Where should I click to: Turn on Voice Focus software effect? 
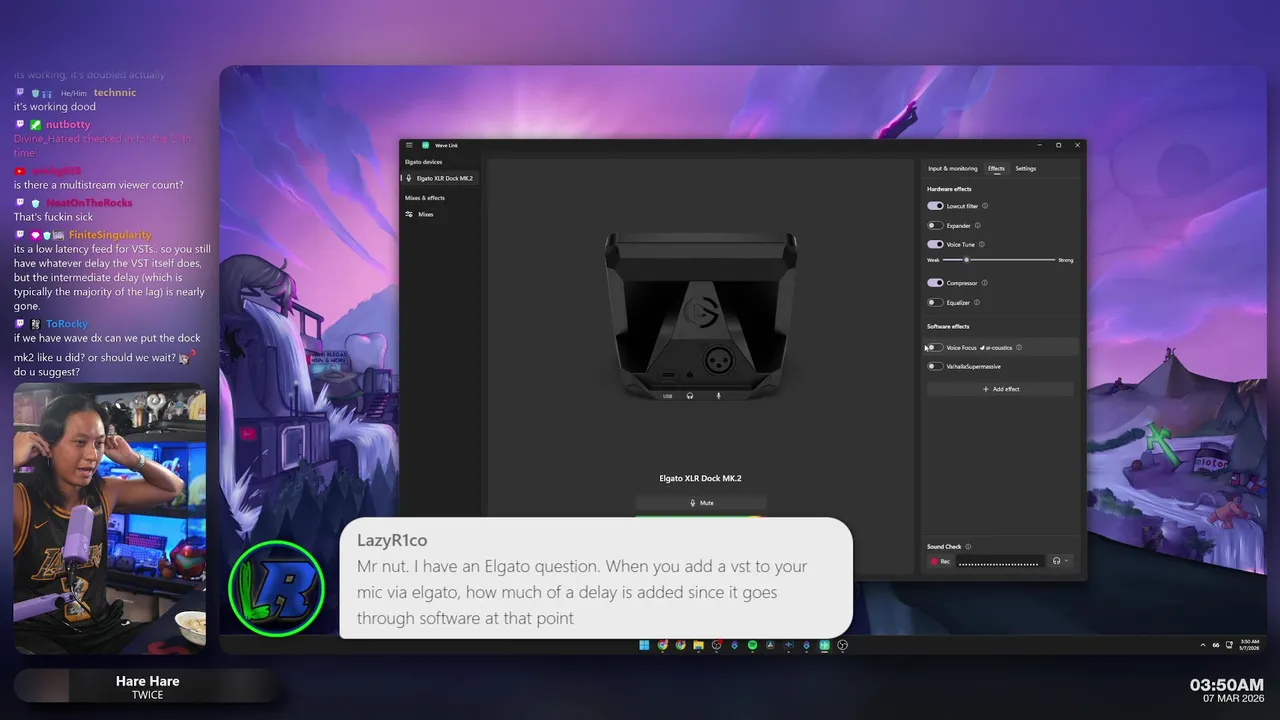(x=935, y=347)
